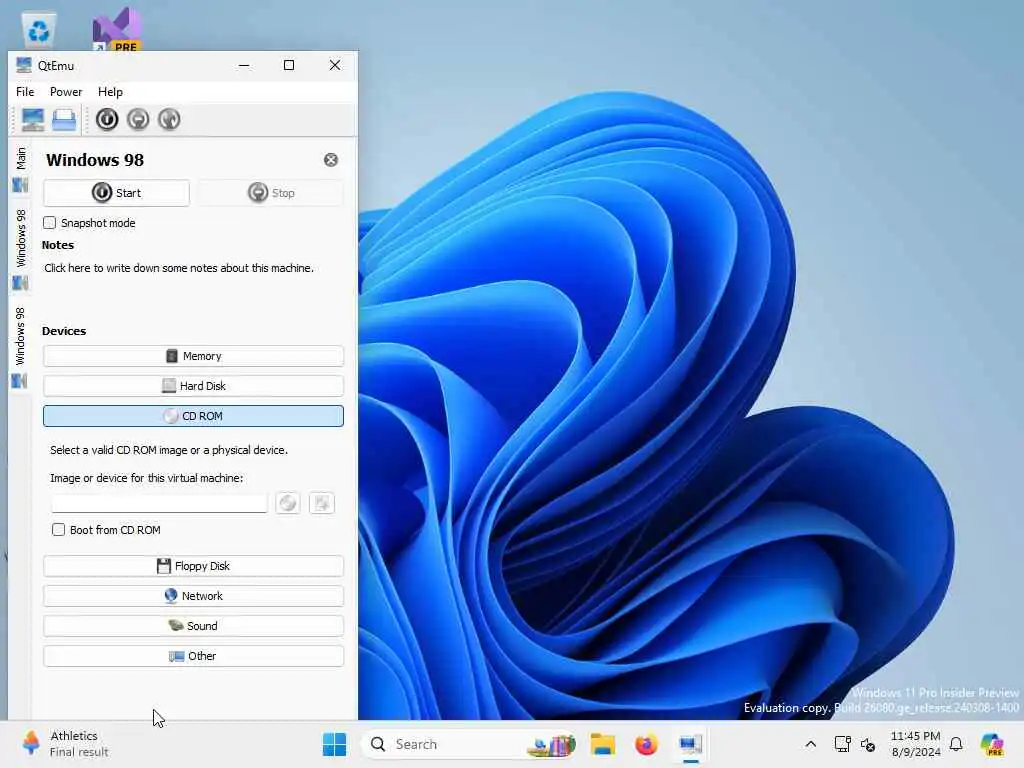
Task: Click QtEmu taskbar icon
Action: 690,744
